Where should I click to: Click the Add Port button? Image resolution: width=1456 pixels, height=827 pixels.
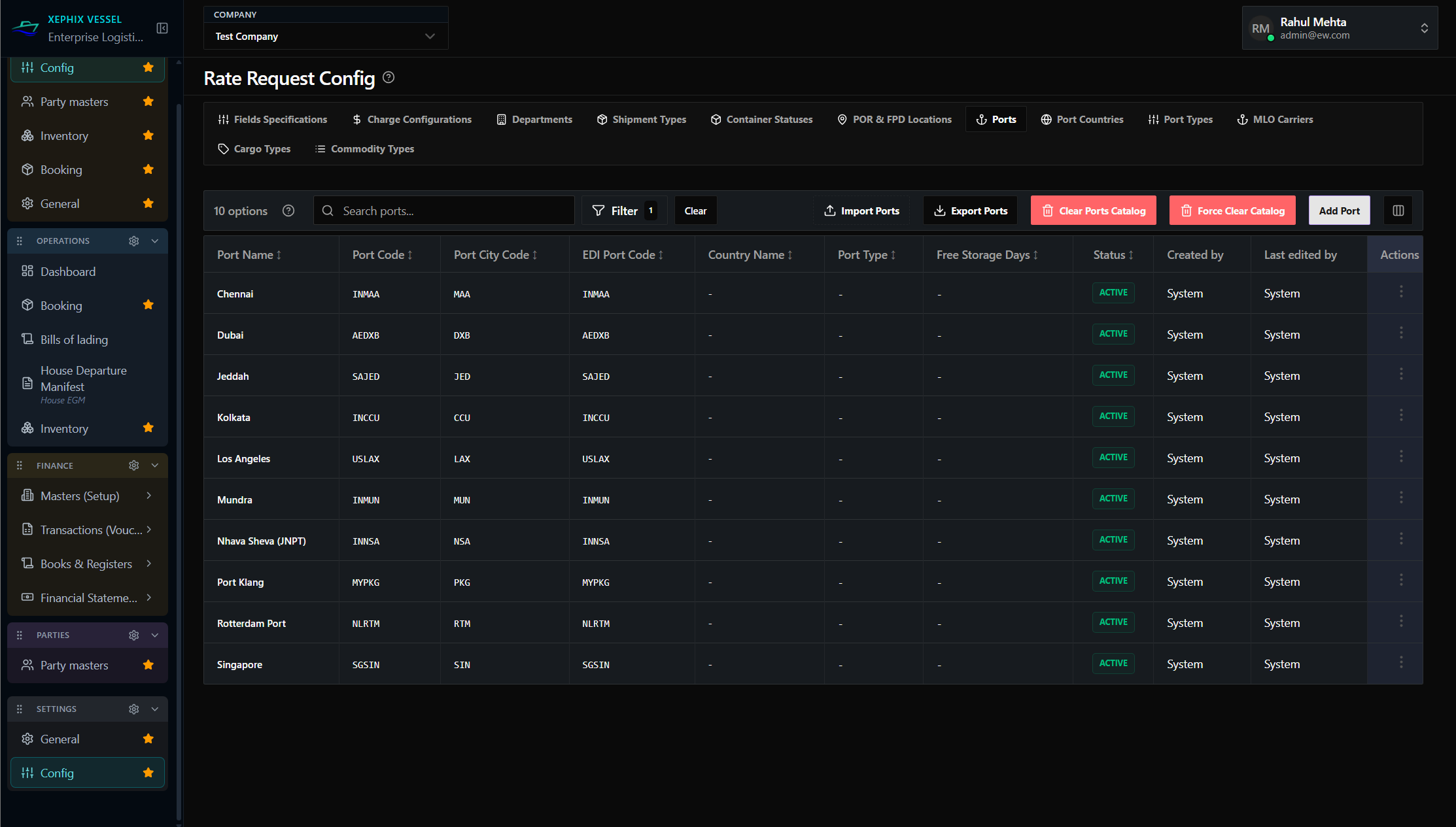[1340, 211]
